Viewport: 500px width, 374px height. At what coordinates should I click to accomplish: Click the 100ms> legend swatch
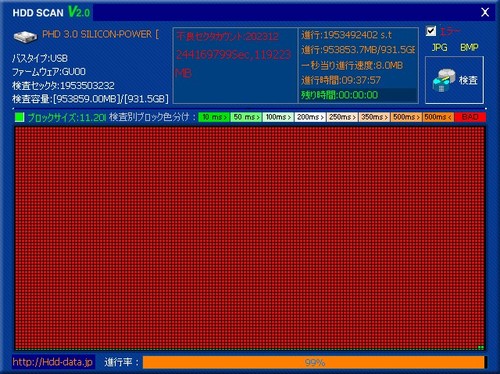(278, 117)
